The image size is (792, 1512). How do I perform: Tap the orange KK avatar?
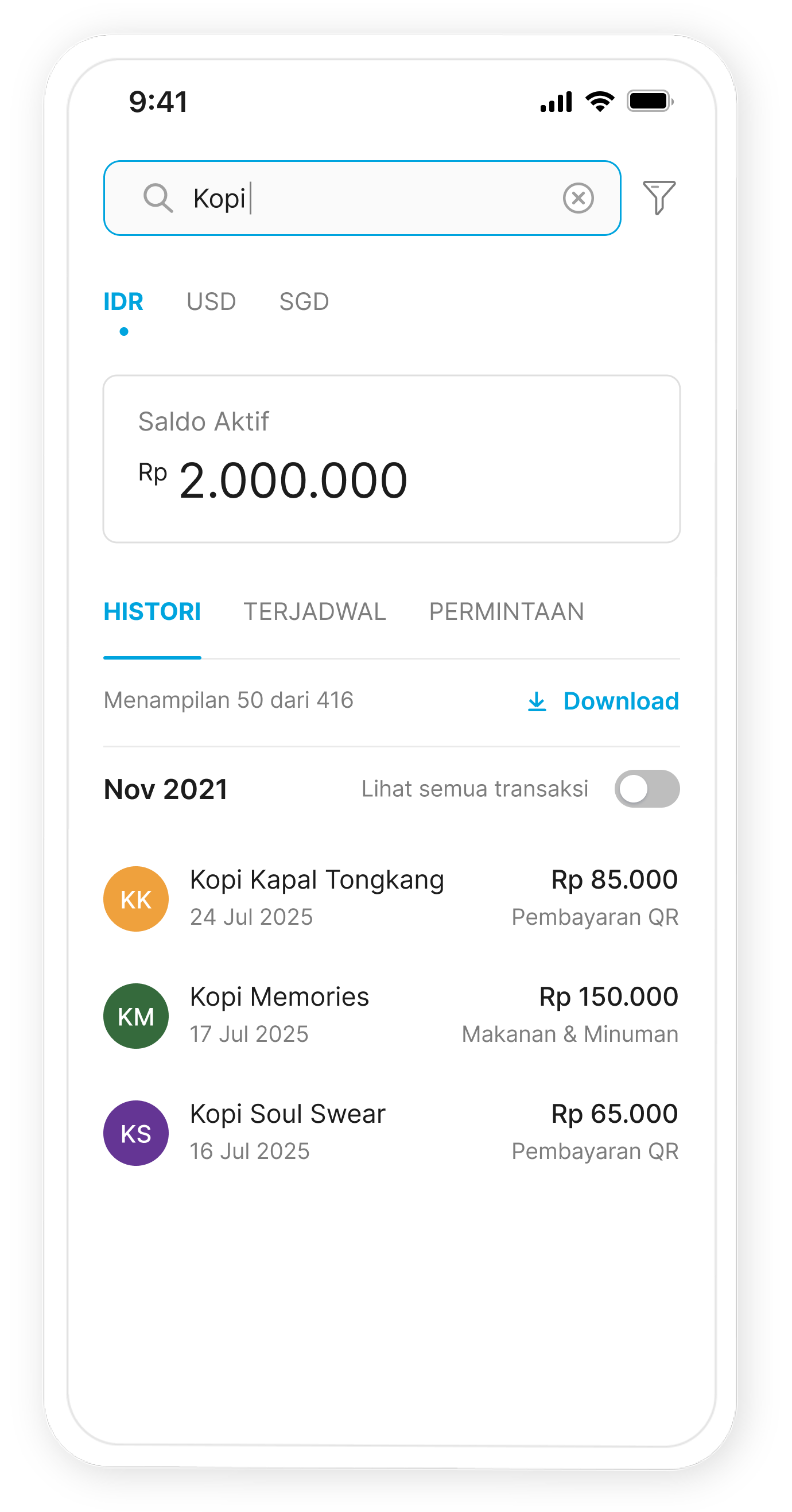tap(136, 898)
